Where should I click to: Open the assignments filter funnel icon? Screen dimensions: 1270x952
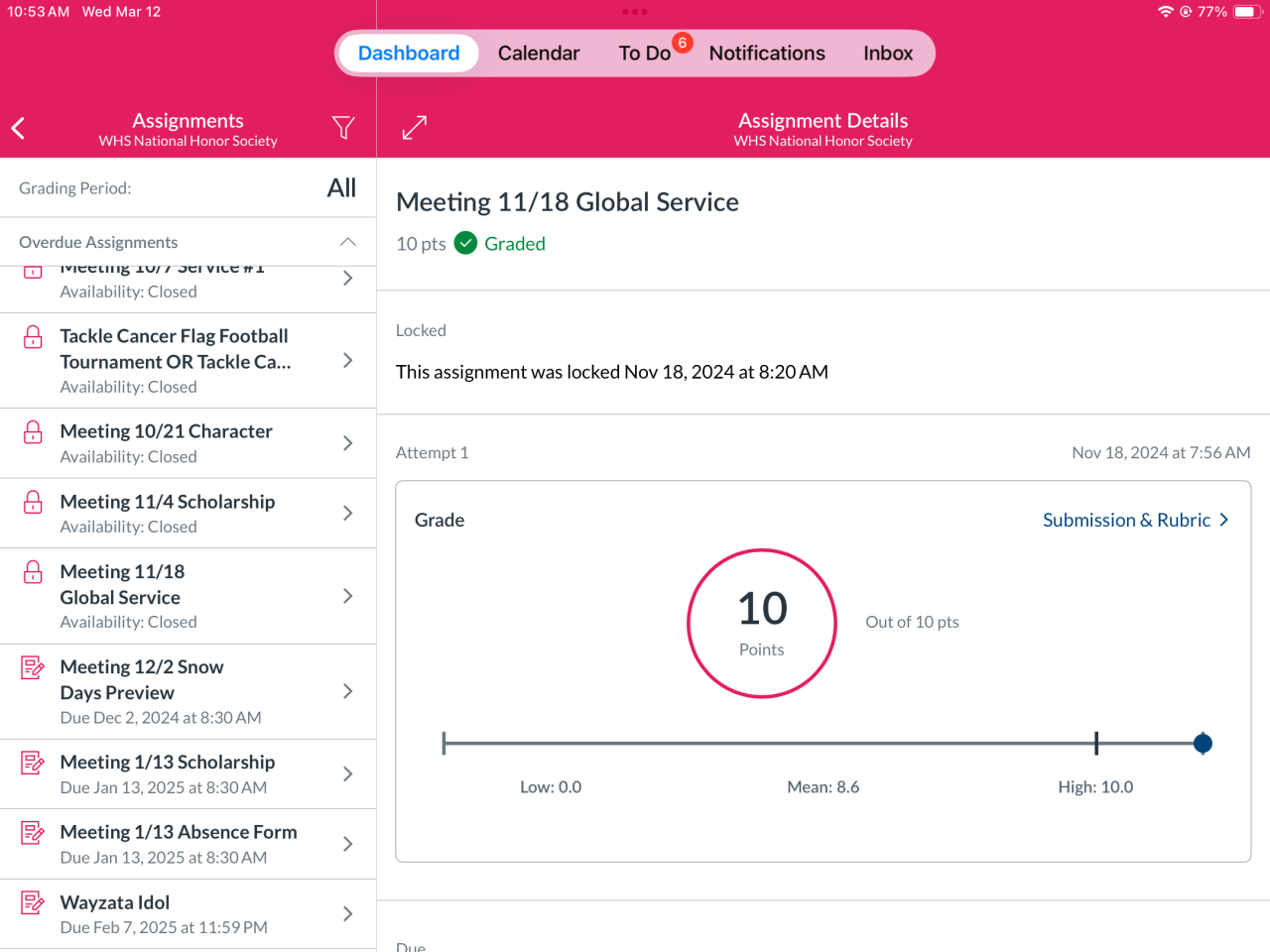click(x=343, y=128)
